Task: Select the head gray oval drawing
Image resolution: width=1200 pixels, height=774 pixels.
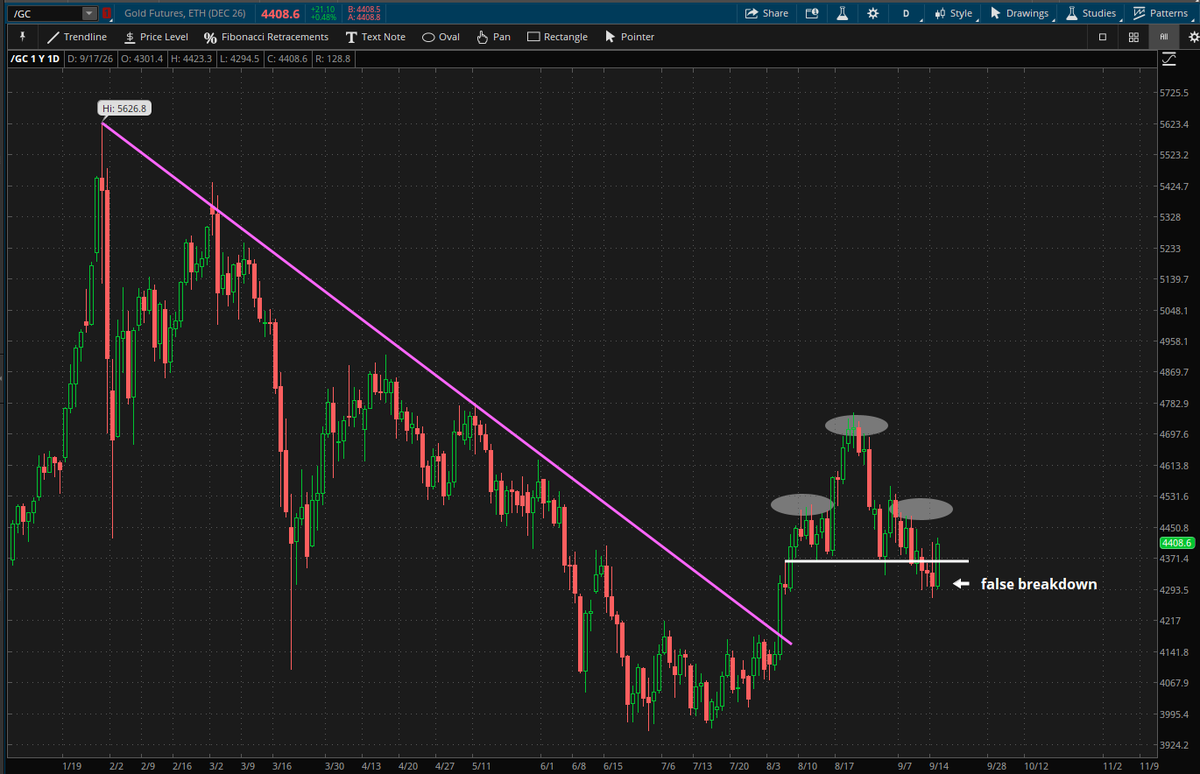Action: [857, 425]
